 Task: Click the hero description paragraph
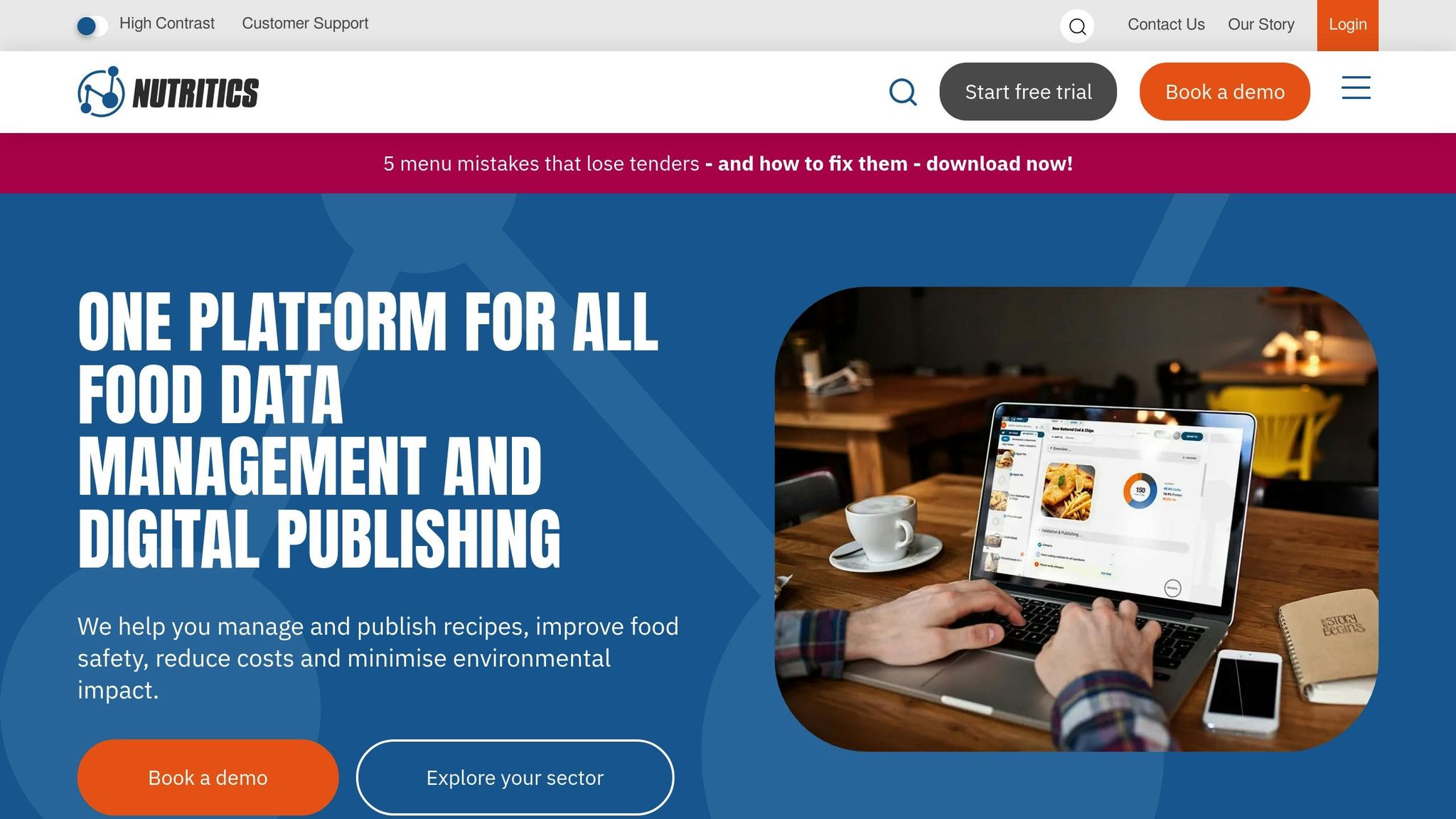(x=378, y=658)
